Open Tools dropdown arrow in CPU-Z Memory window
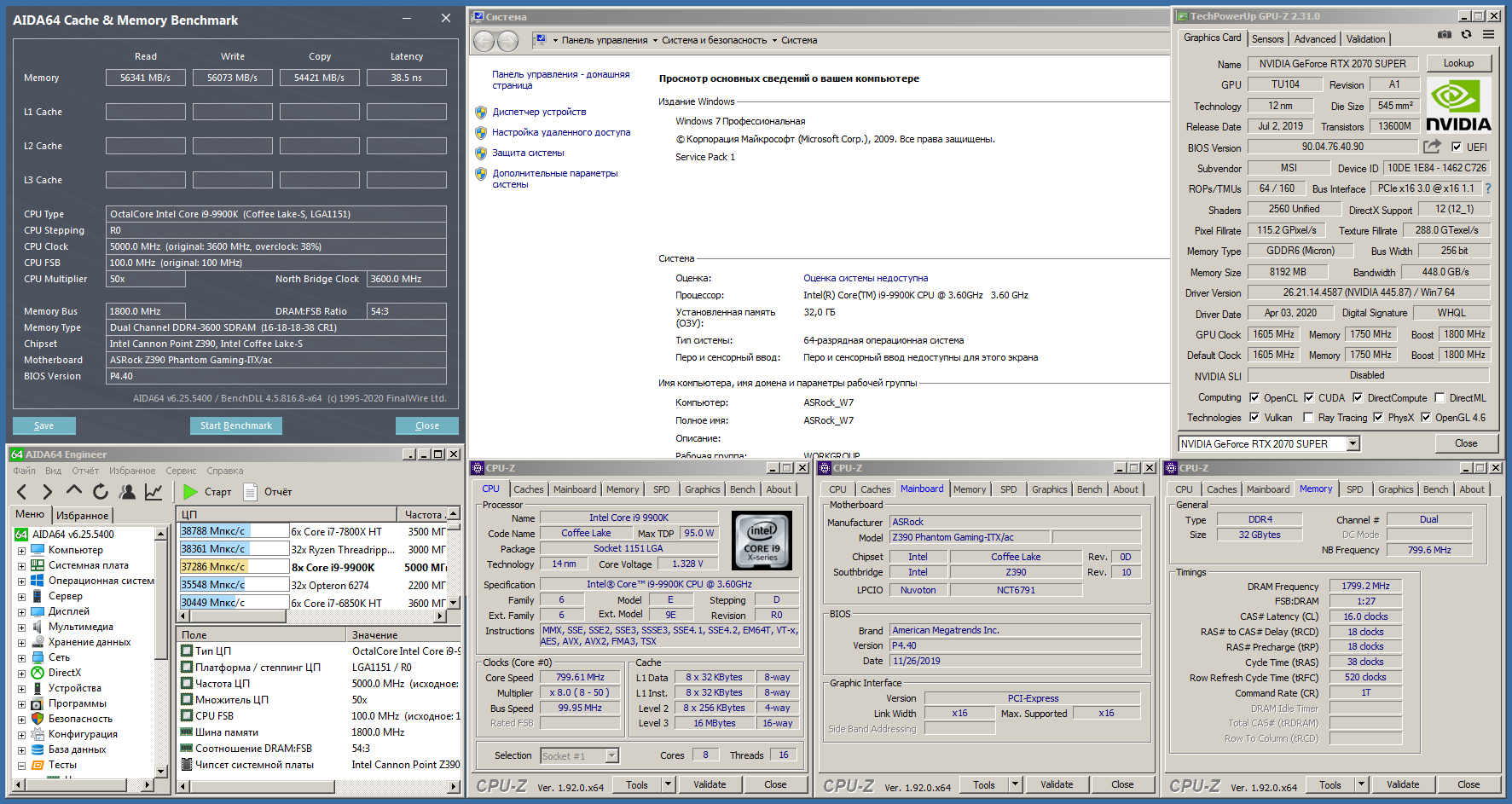Viewport: 1512px width, 804px height. (1362, 784)
